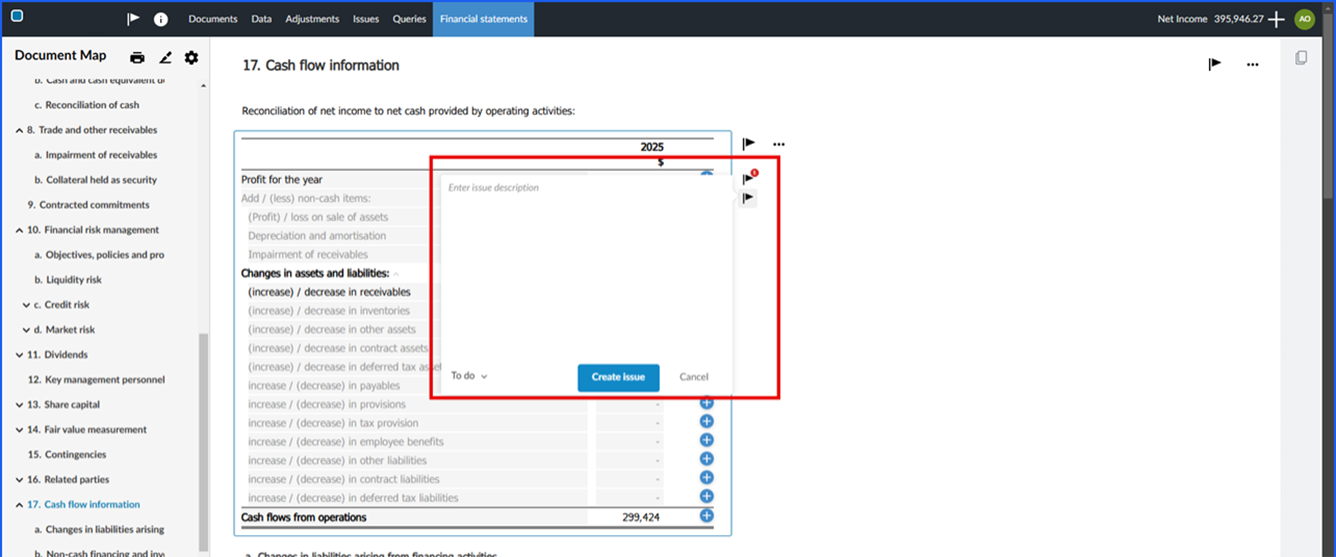Go to 12. Key management personnel

(96, 380)
